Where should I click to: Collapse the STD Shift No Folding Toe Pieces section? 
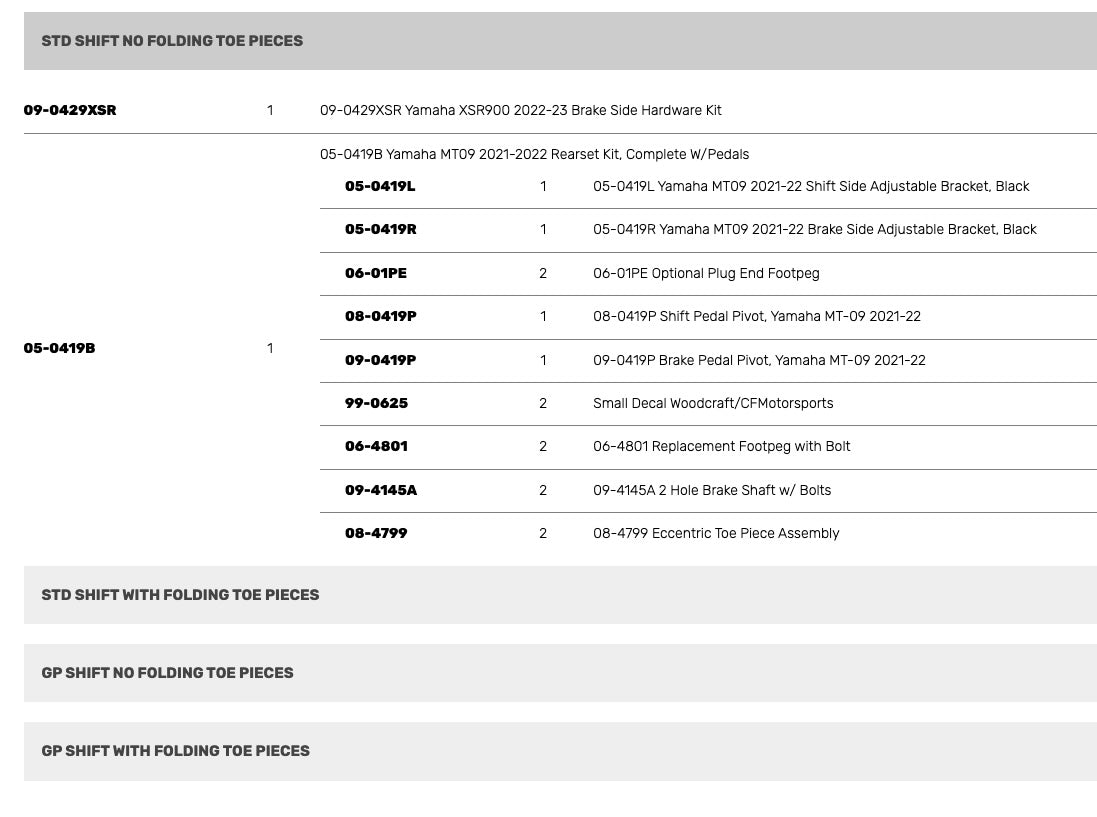(x=172, y=41)
